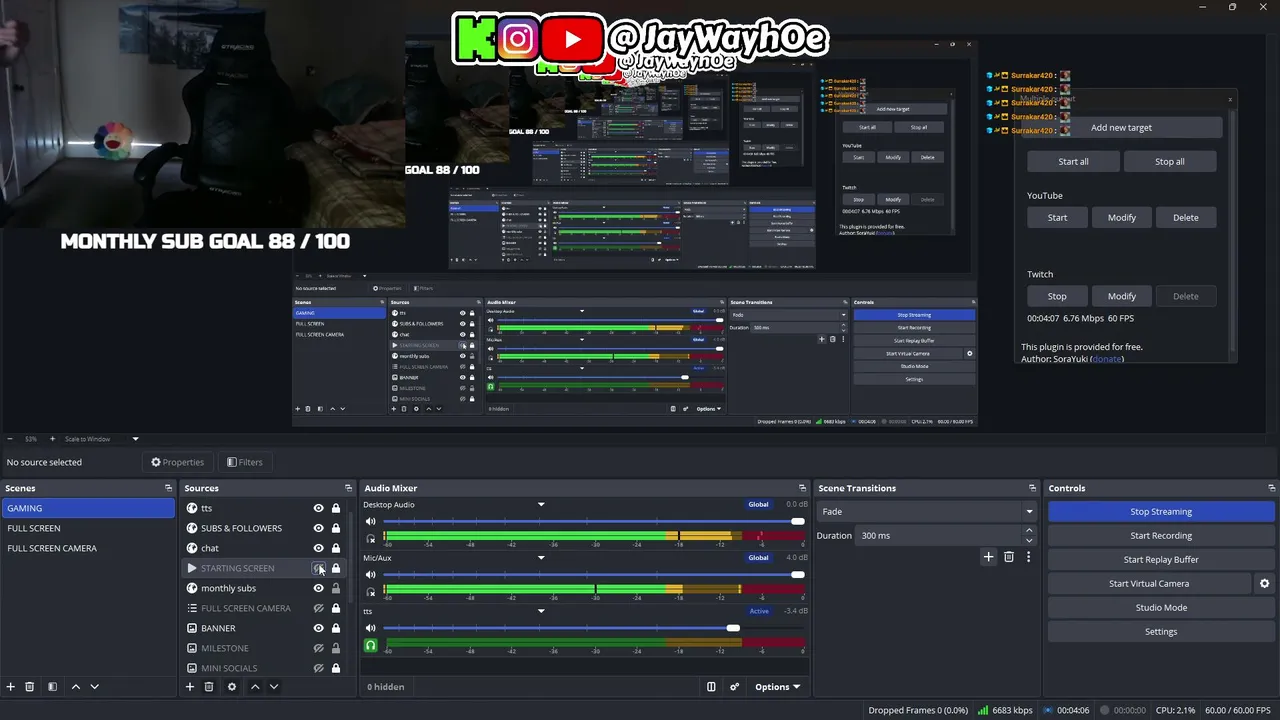The height and width of the screenshot is (720, 1280).
Task: Hide the SUBS & FOLLOWERS source
Action: tap(319, 528)
